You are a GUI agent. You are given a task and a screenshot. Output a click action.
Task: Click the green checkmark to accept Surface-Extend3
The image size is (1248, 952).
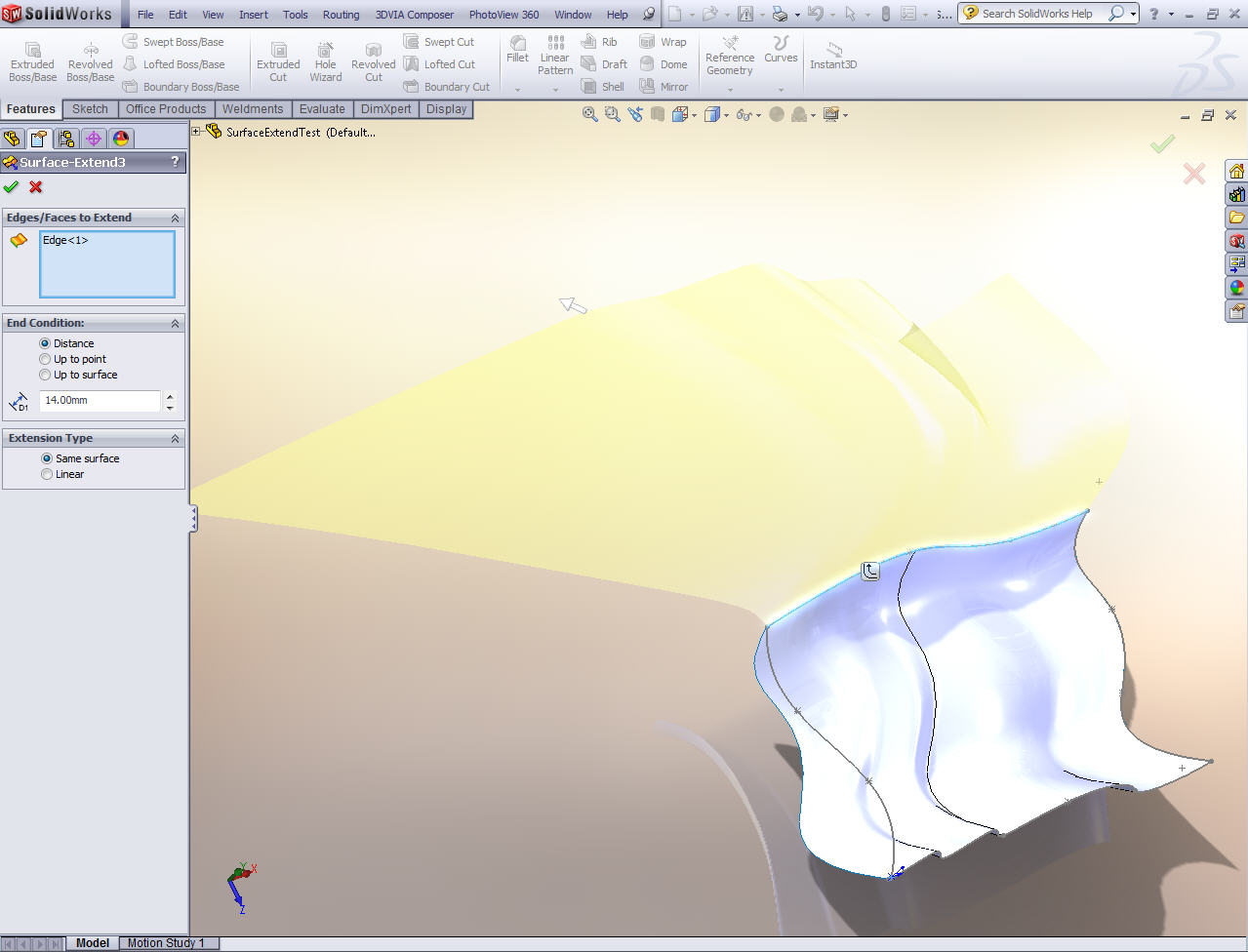[x=11, y=187]
